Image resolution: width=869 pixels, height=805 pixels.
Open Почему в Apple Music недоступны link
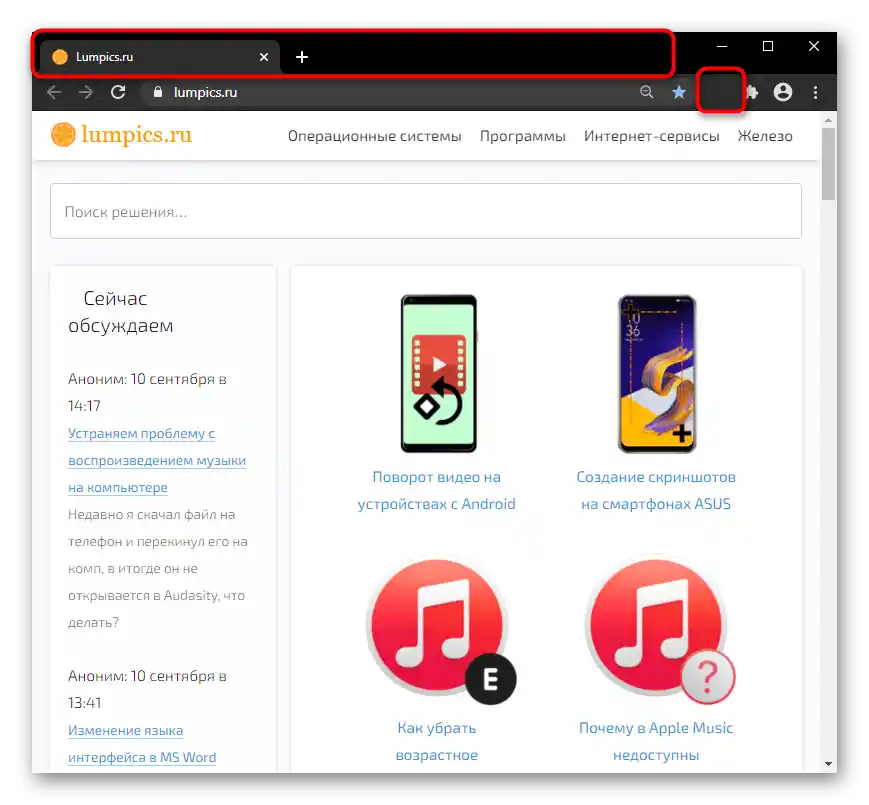tap(656, 741)
